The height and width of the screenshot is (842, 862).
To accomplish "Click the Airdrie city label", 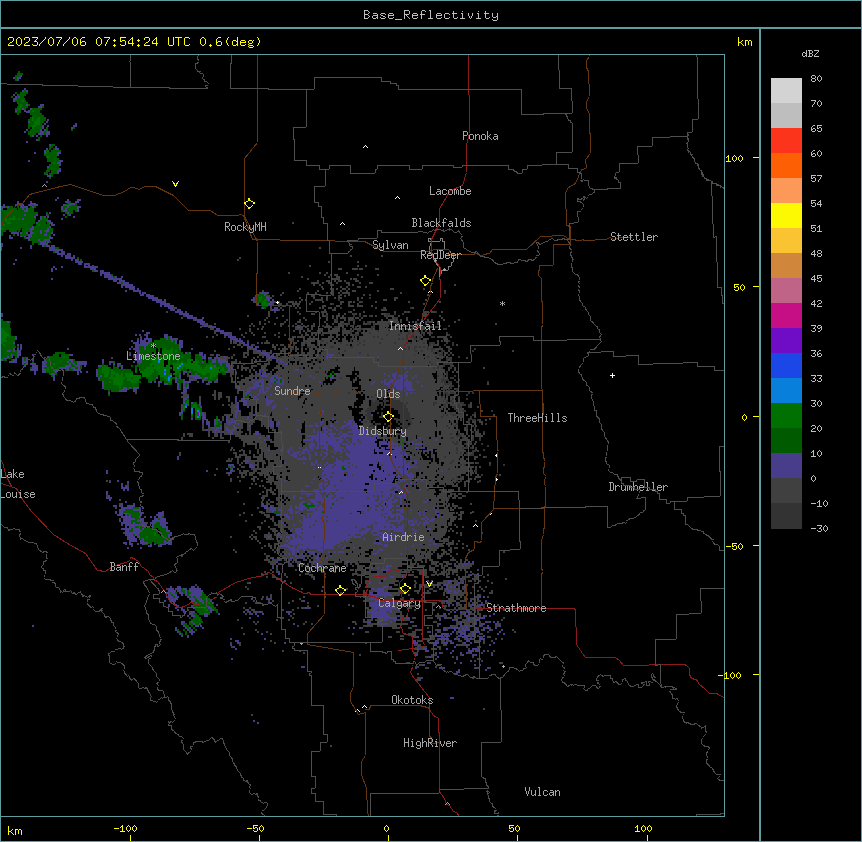I will 403,537.
